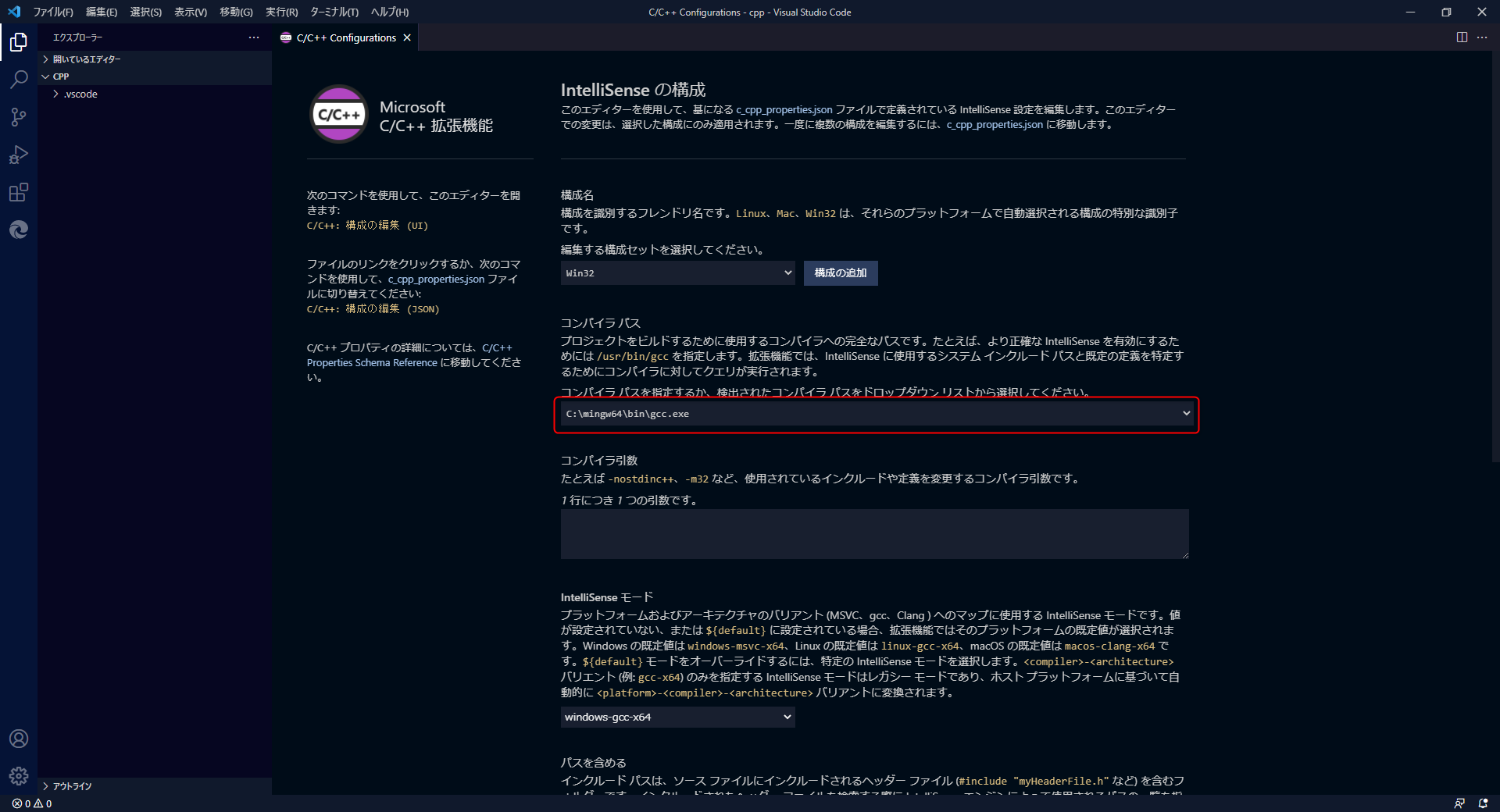Restore down the VS Code window
The width and height of the screenshot is (1500, 812).
pyautogui.click(x=1446, y=12)
